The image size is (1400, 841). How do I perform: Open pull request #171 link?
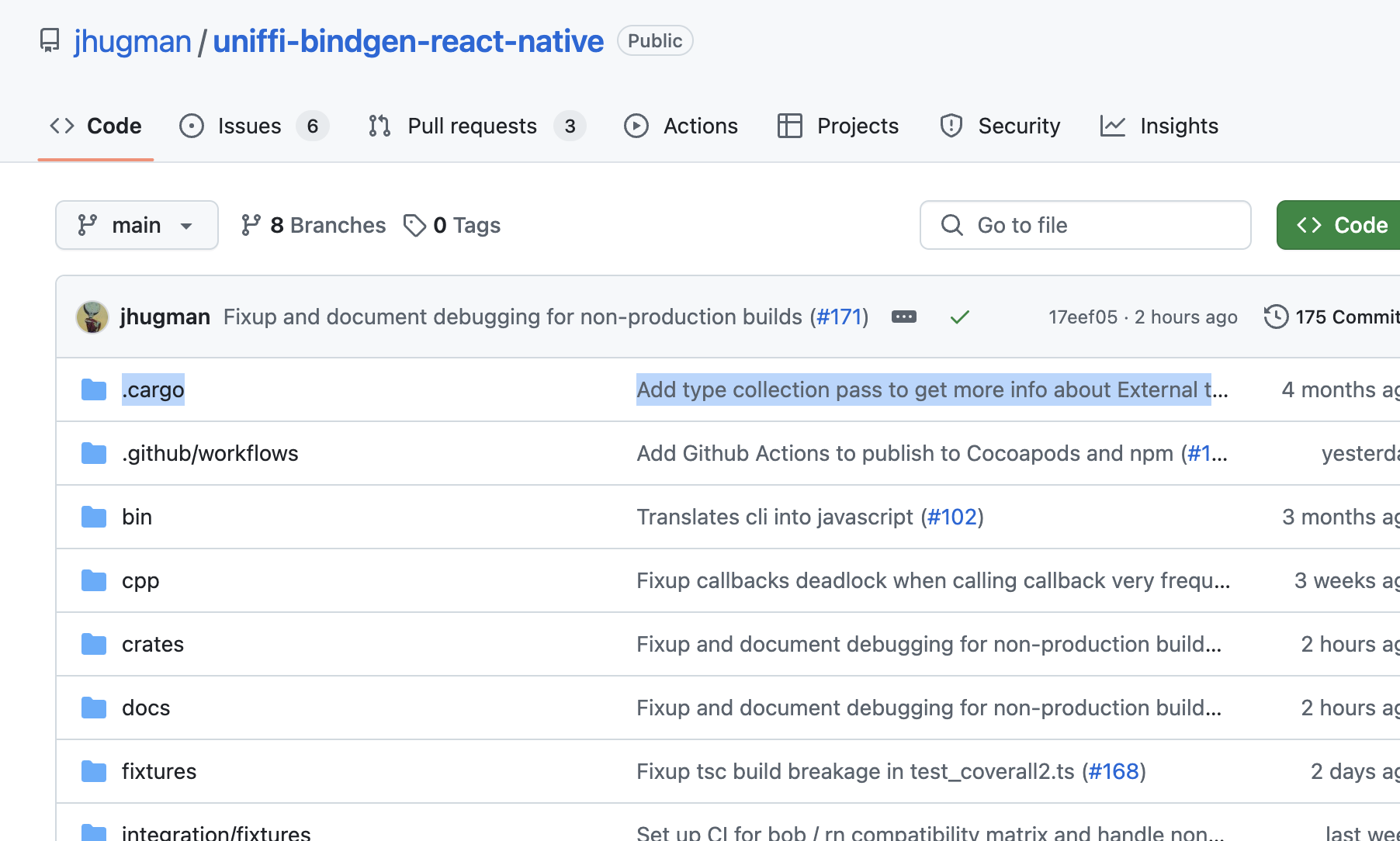point(839,317)
